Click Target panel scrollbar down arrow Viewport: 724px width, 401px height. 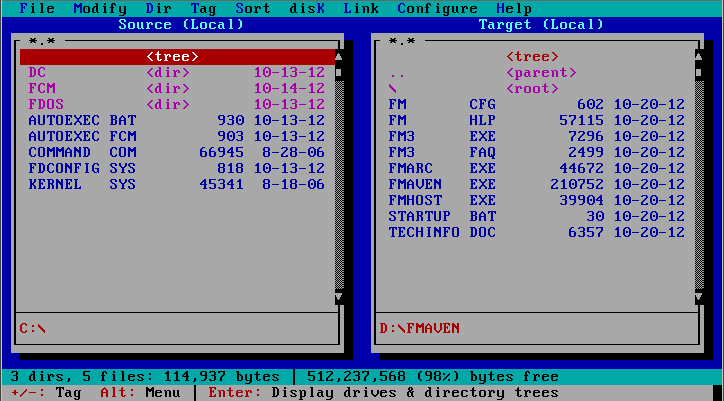point(699,297)
